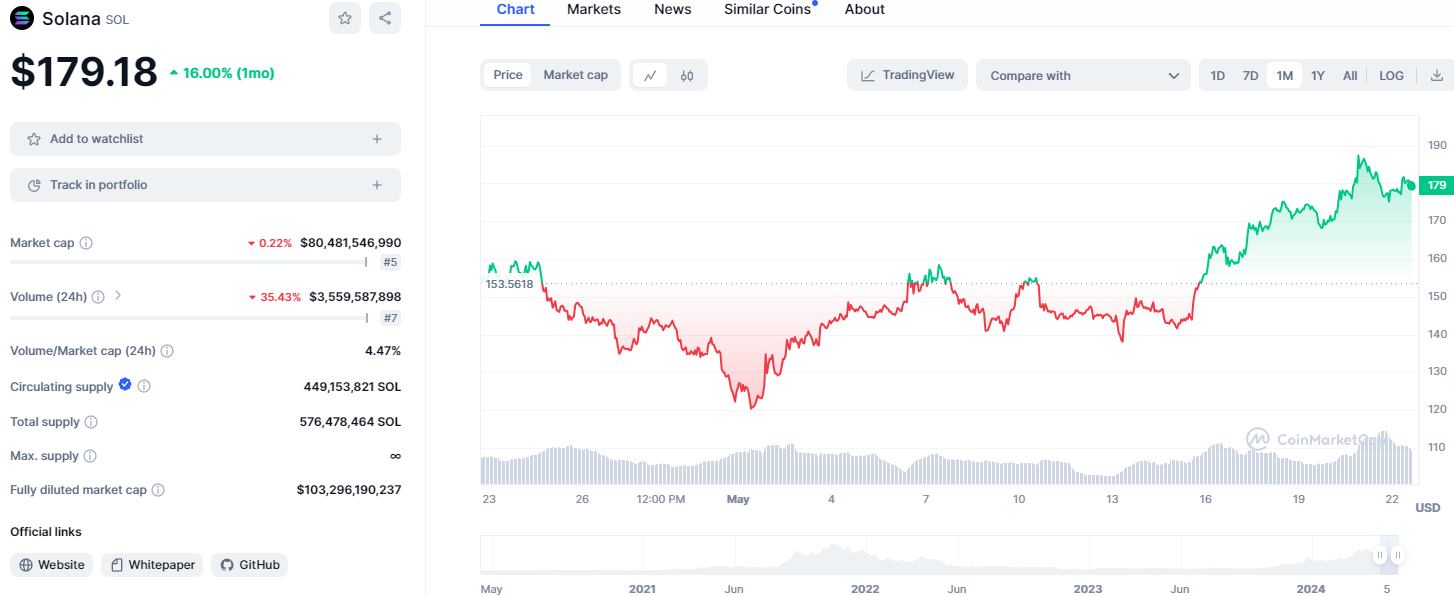Open the official Website link
The height and width of the screenshot is (596, 1454).
pyautogui.click(x=51, y=565)
